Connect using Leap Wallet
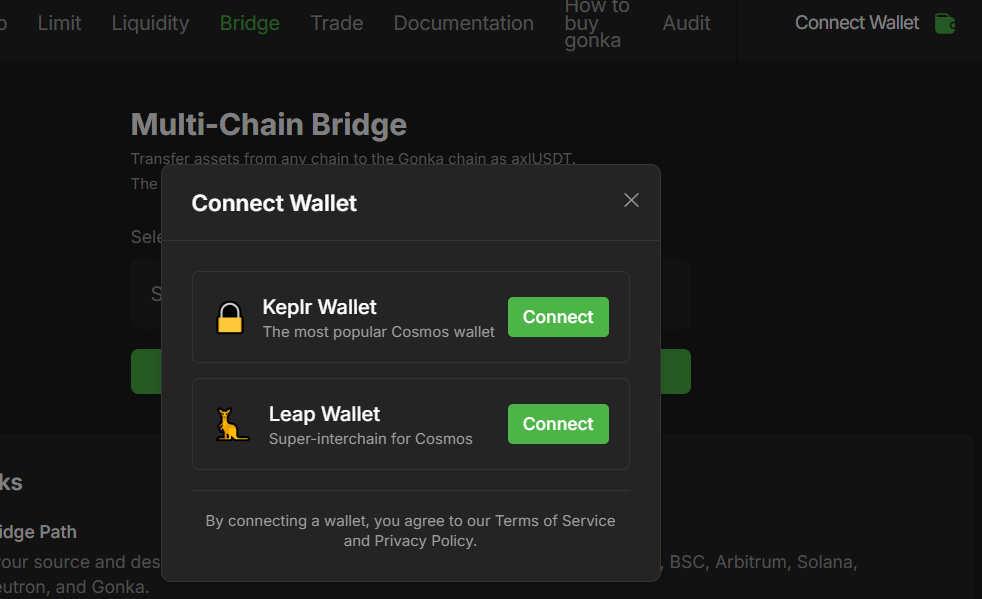 (x=557, y=423)
